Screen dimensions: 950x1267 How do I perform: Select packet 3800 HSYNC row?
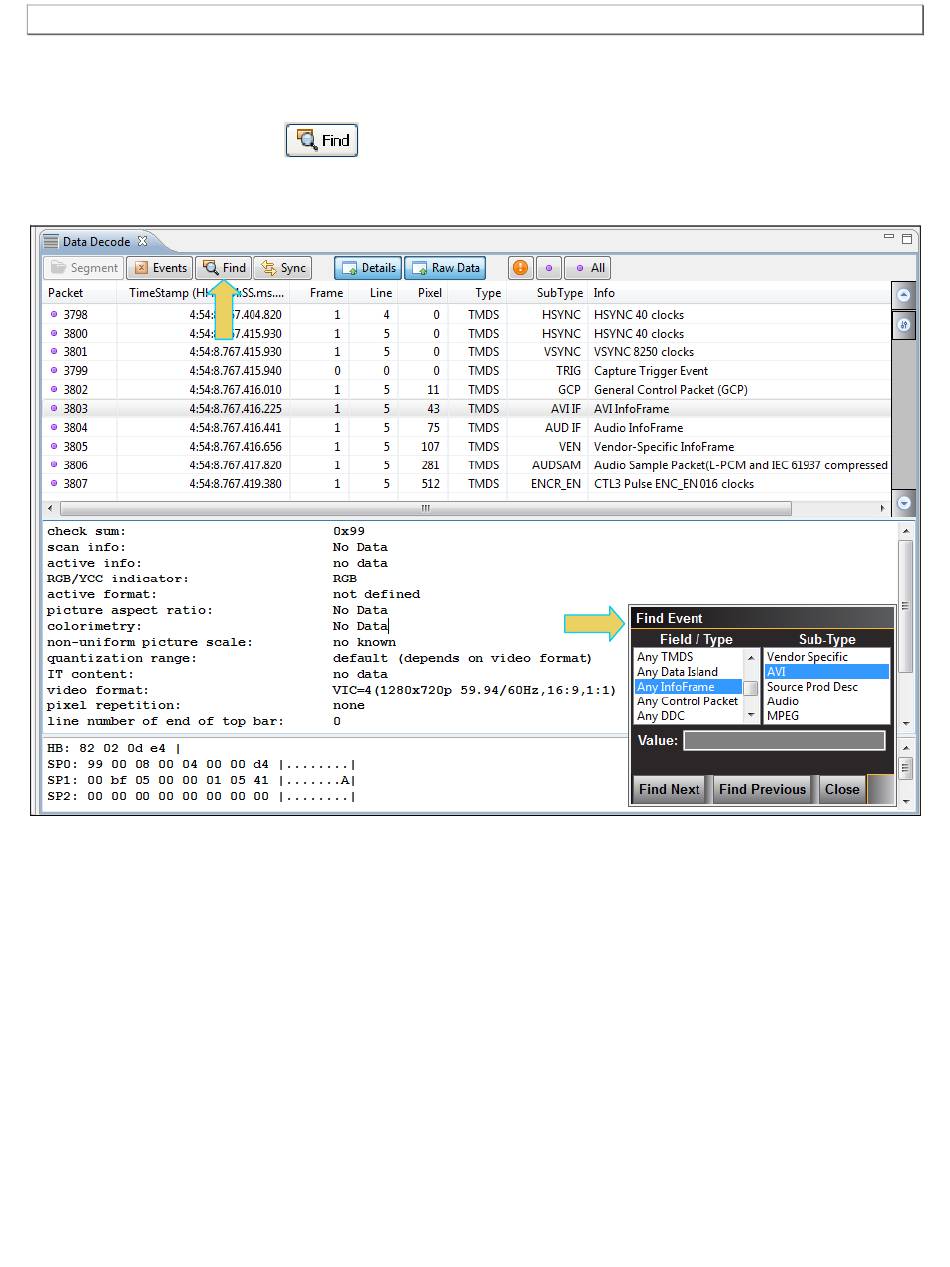point(467,334)
